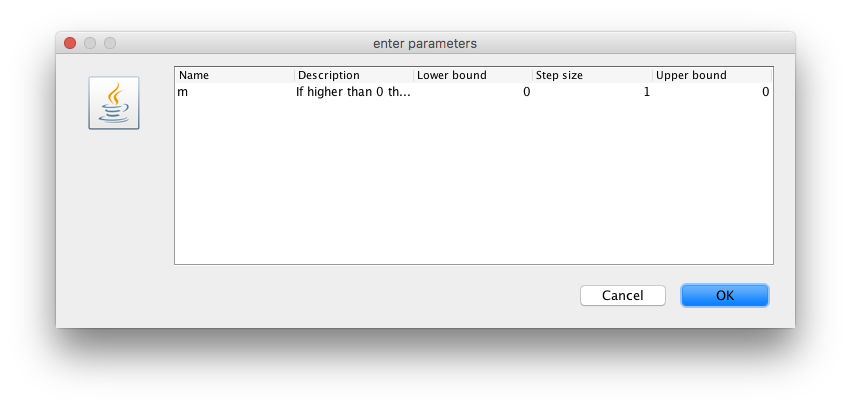The height and width of the screenshot is (408, 851).
Task: Click the divider between Name and Description headers
Action: (x=295, y=75)
